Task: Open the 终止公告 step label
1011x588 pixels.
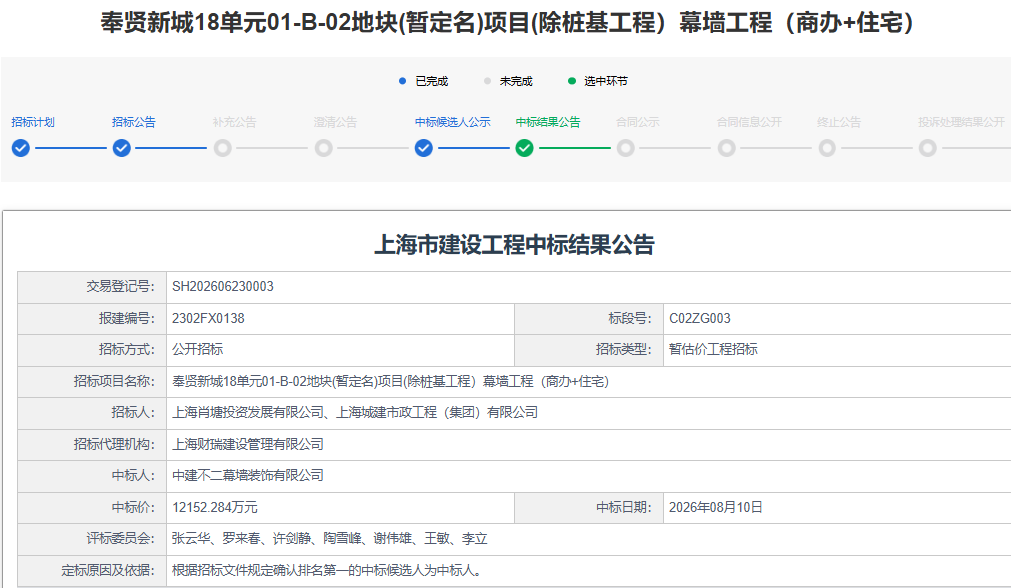Action: [839, 122]
